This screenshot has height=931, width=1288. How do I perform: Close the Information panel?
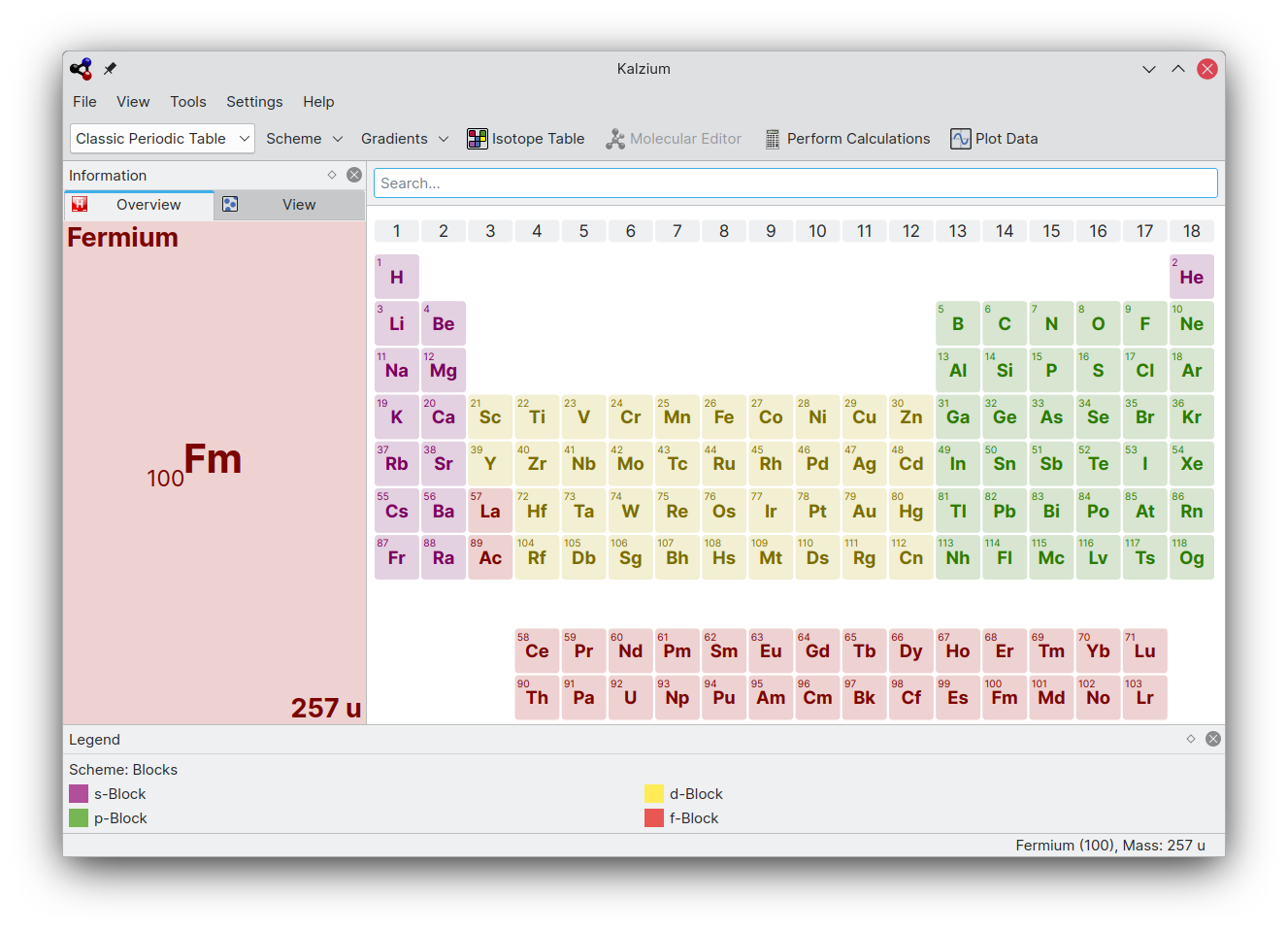(x=354, y=175)
